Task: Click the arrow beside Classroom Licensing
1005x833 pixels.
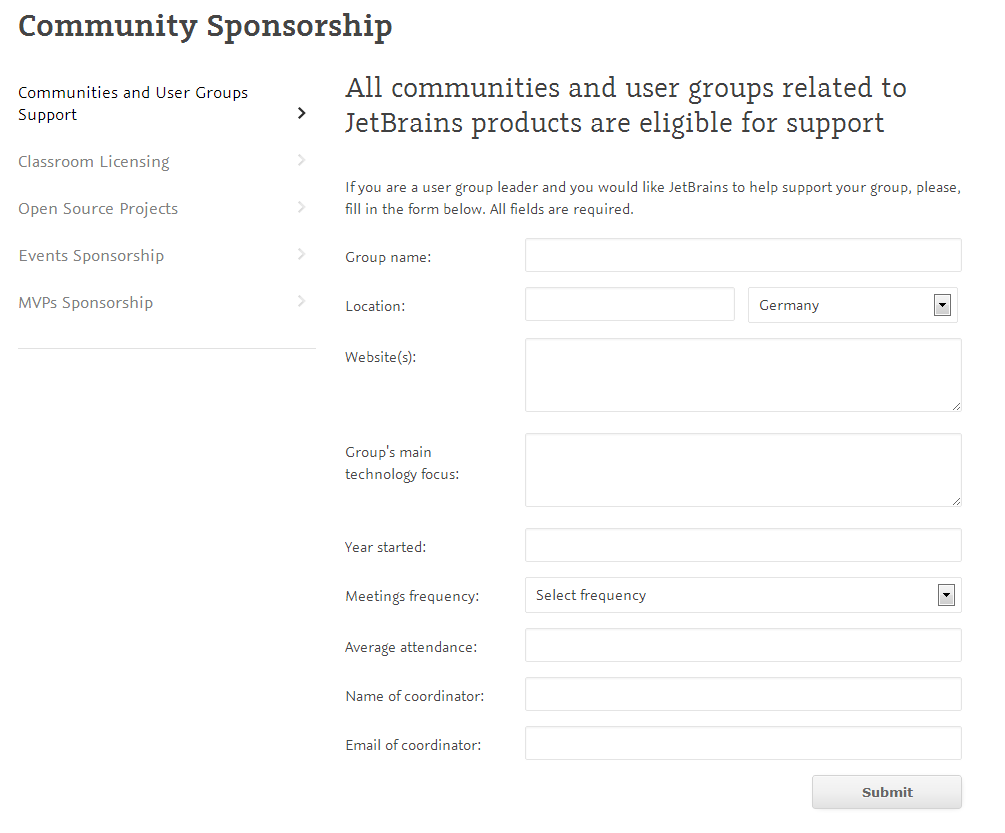Action: tap(301, 160)
